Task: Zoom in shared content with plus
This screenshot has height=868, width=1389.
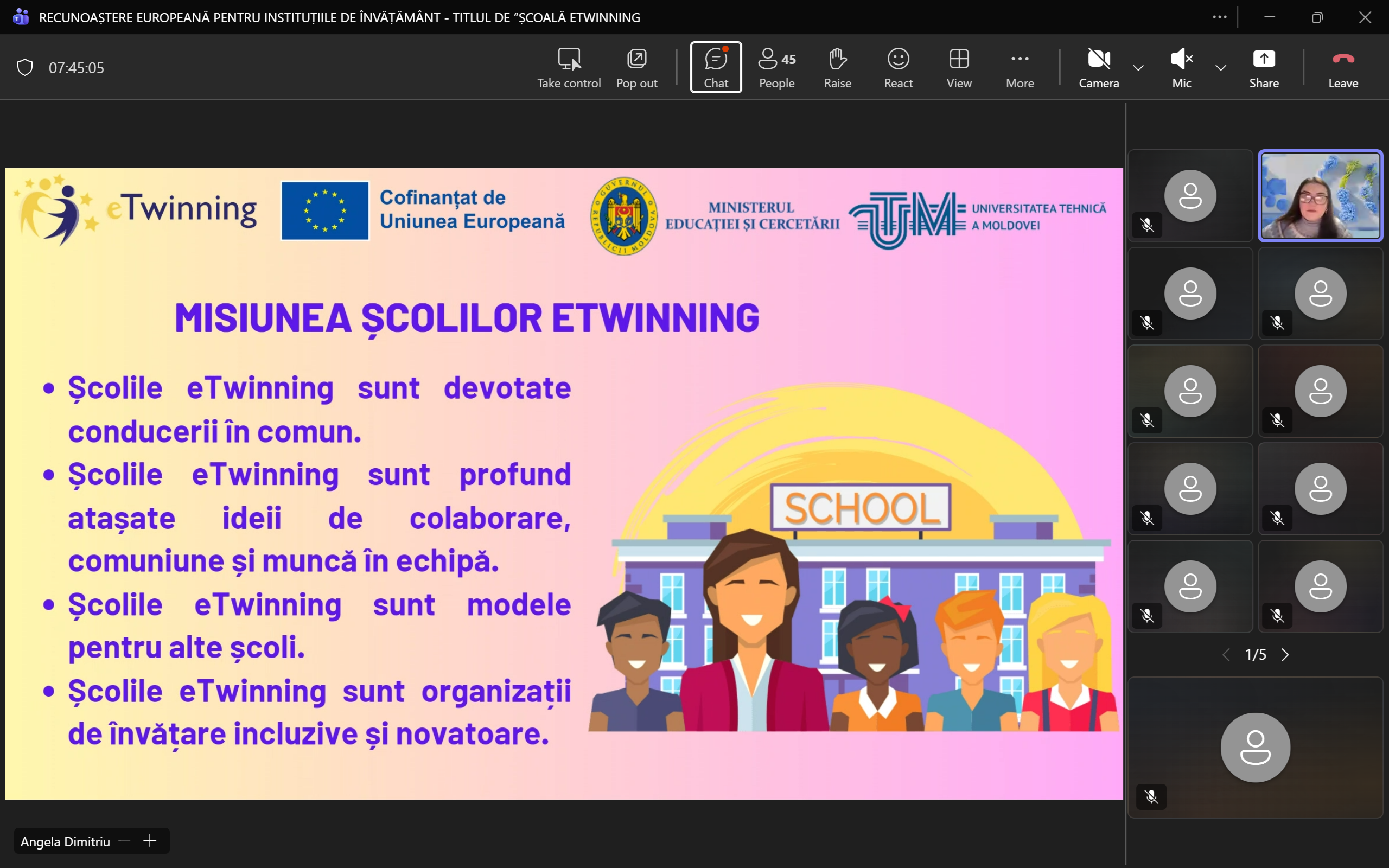Action: [150, 841]
